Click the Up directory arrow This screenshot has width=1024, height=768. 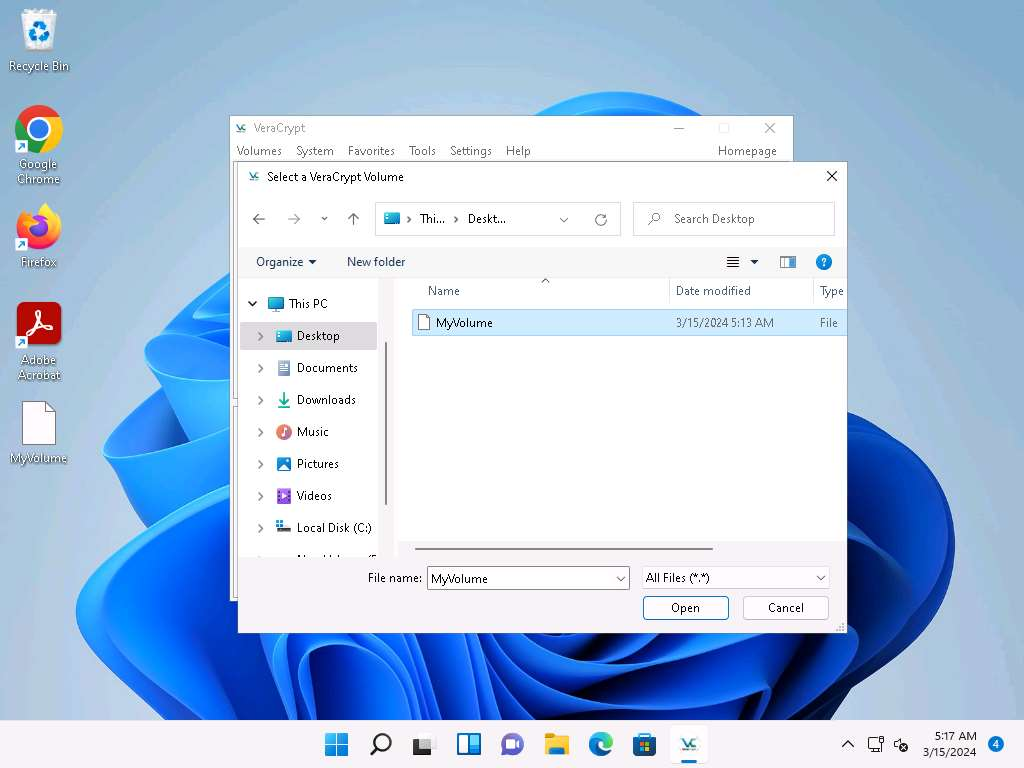pos(353,219)
